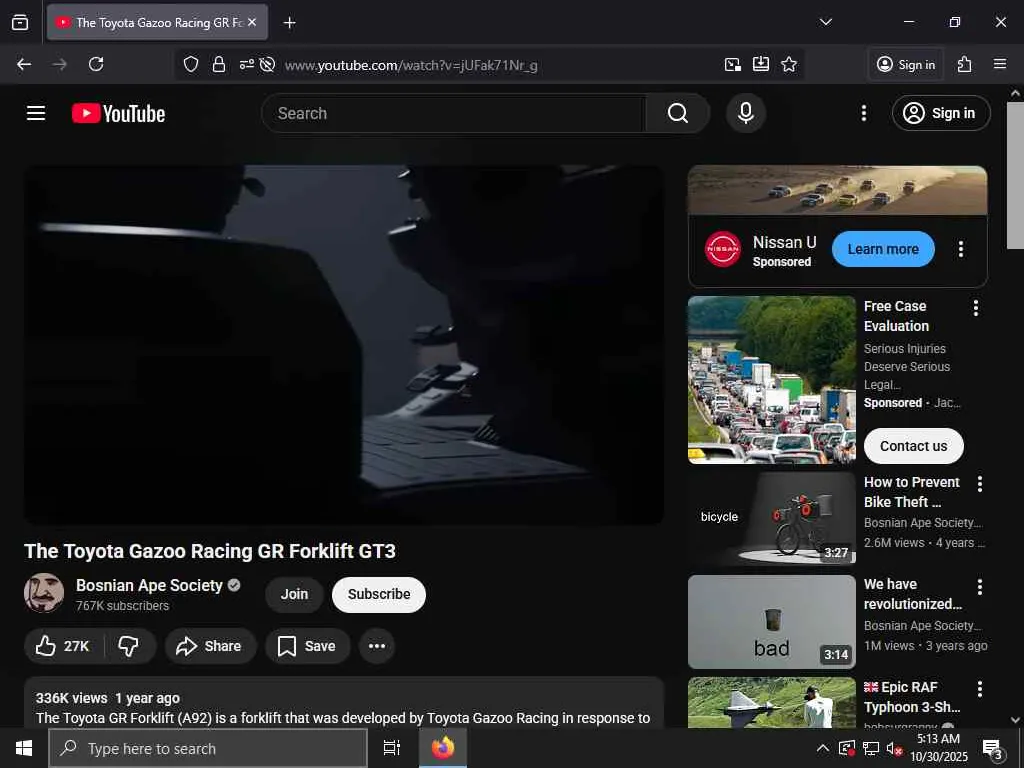
Task: Open options for the Bike Theft video
Action: tap(980, 484)
